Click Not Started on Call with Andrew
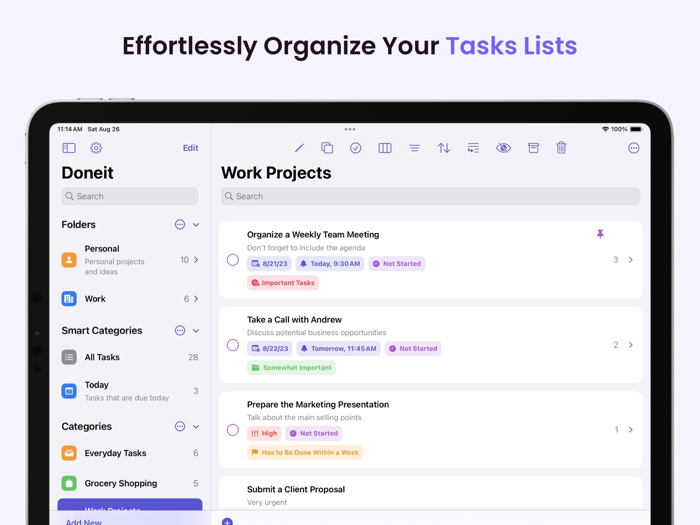The width and height of the screenshot is (700, 525). [x=413, y=348]
